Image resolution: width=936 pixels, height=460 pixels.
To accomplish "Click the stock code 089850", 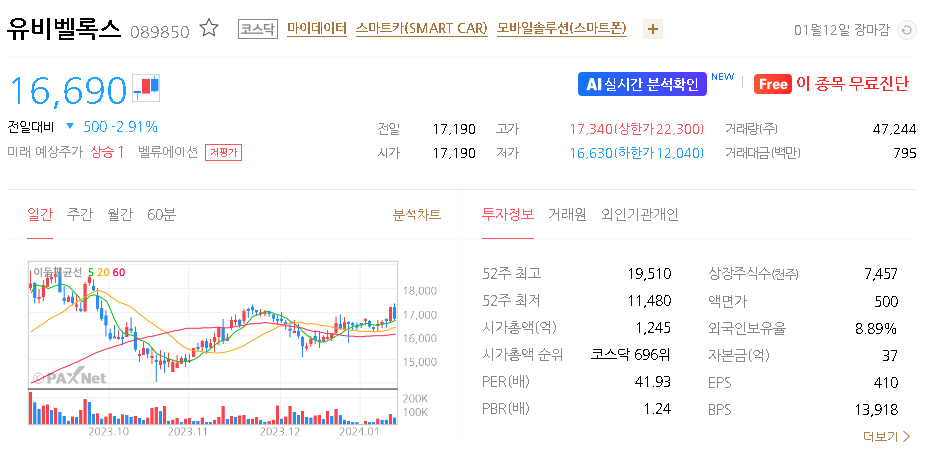I will point(159,31).
